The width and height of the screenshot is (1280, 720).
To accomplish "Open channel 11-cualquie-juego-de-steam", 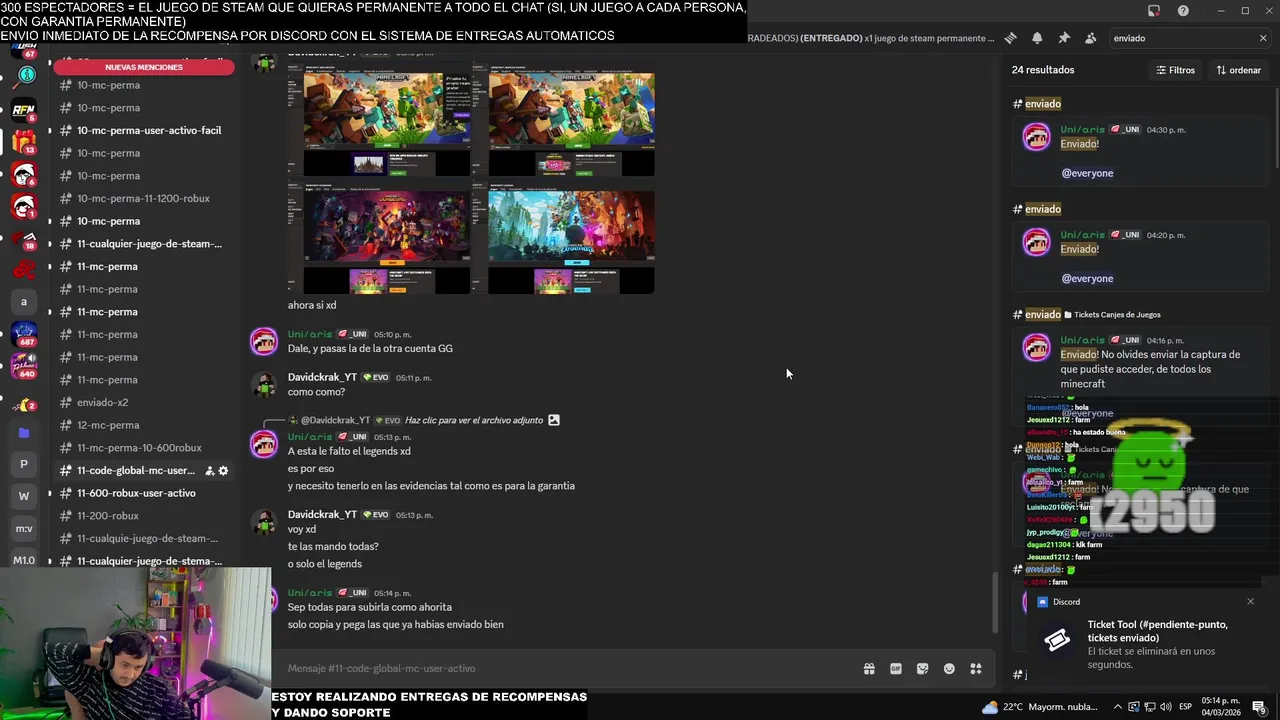I will [143, 538].
